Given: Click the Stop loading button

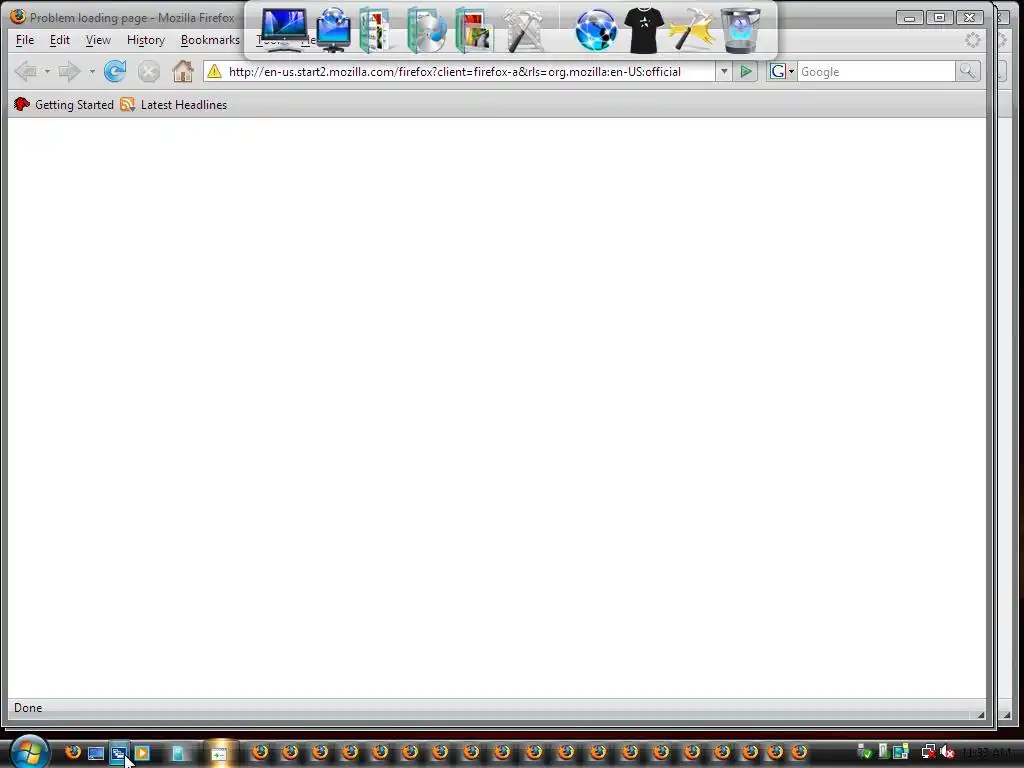Looking at the screenshot, I should point(149,71).
